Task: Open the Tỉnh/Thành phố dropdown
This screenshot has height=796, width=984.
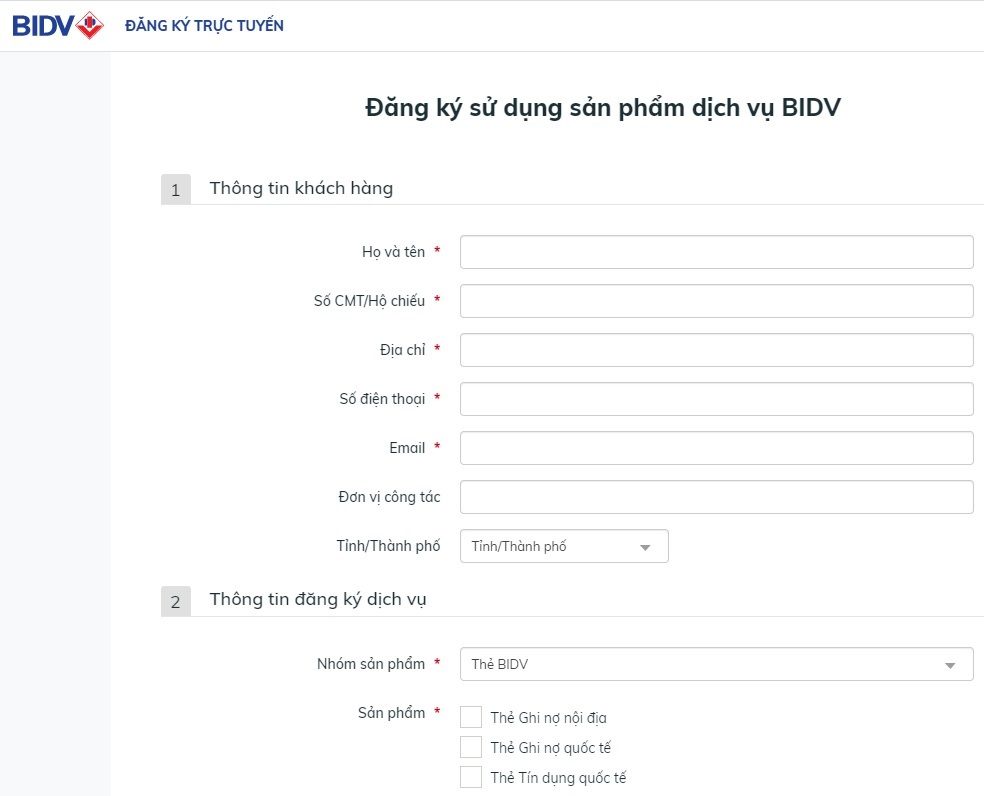Action: 564,546
